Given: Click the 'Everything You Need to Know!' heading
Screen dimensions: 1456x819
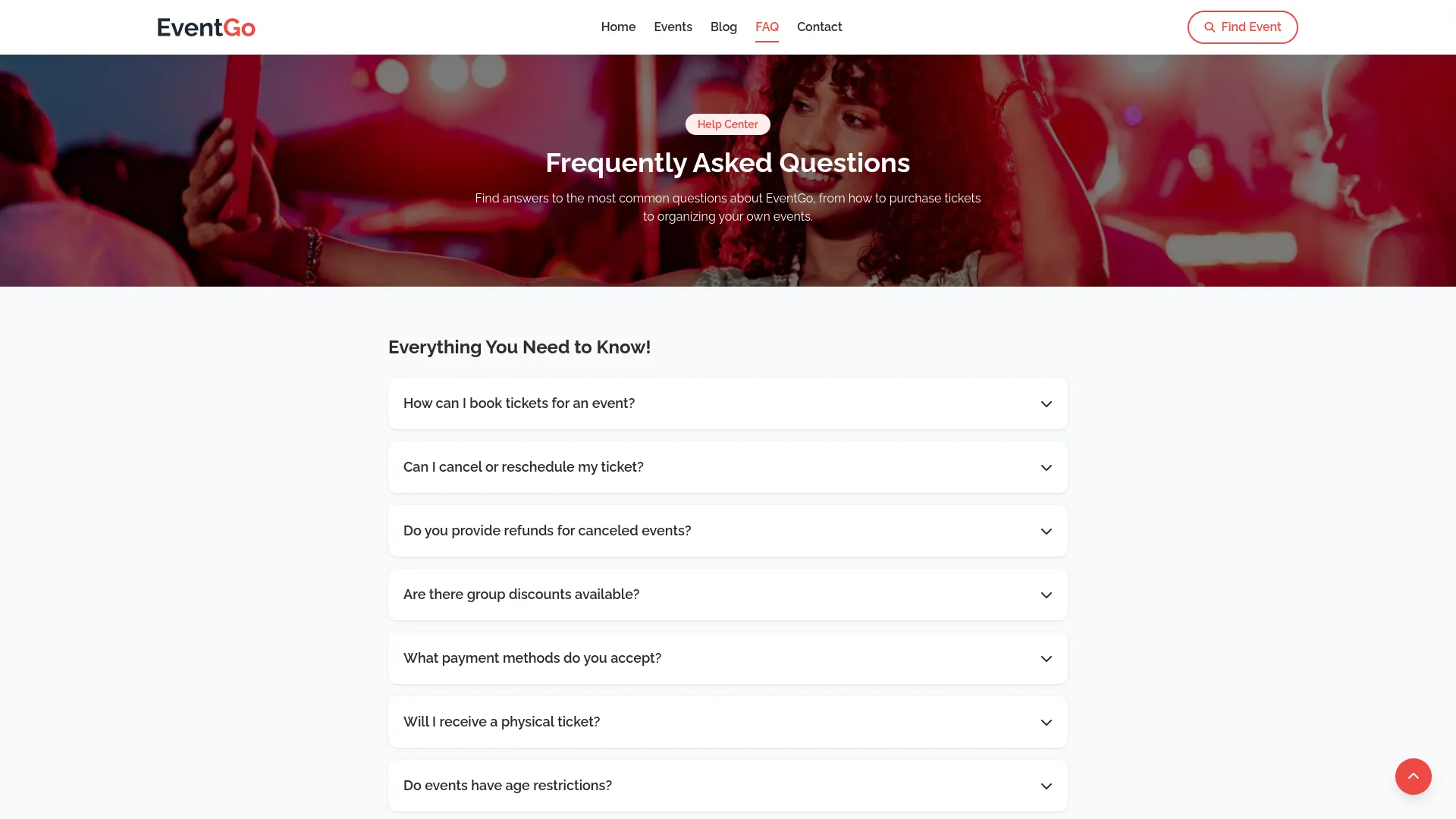Looking at the screenshot, I should tap(519, 347).
